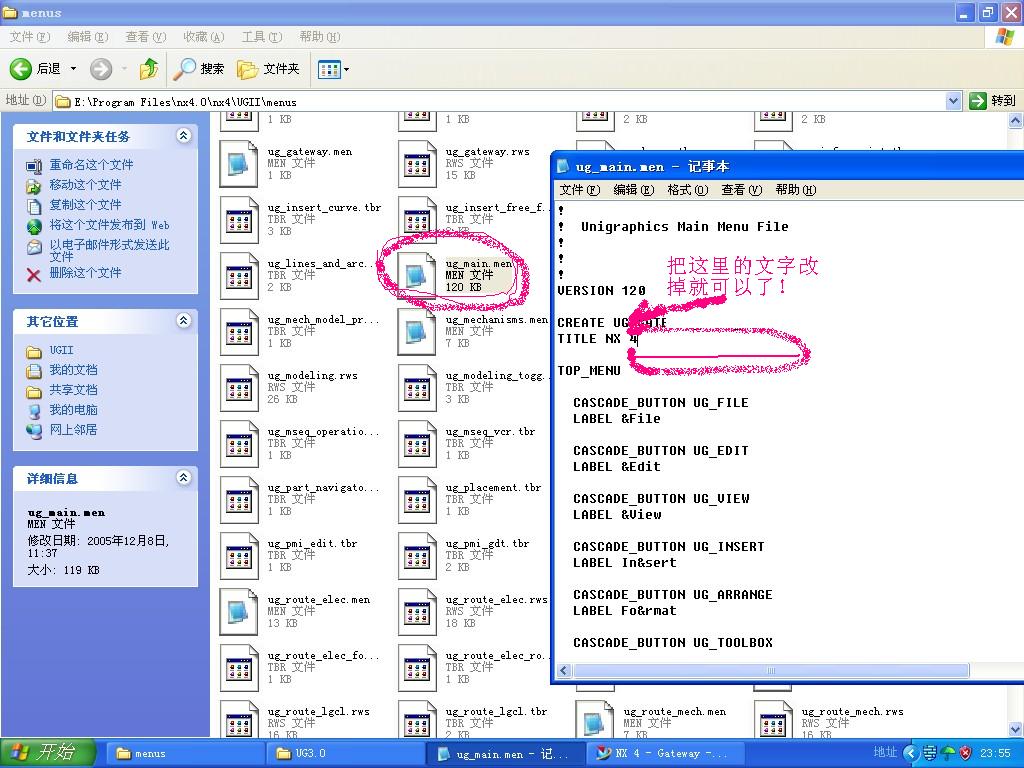Select the ug_mseq_operatio file icon
The height and width of the screenshot is (768, 1024).
click(239, 444)
